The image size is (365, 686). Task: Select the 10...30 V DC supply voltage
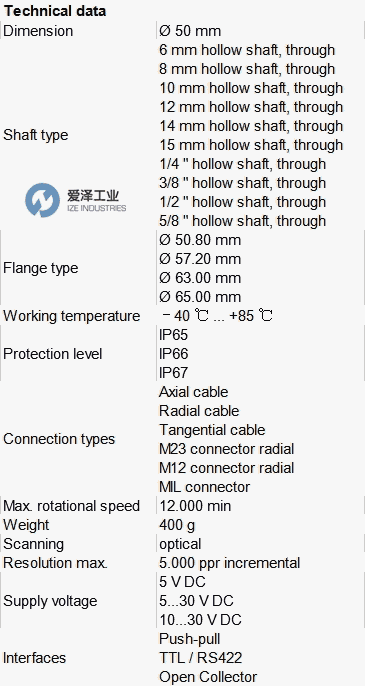(x=200, y=620)
